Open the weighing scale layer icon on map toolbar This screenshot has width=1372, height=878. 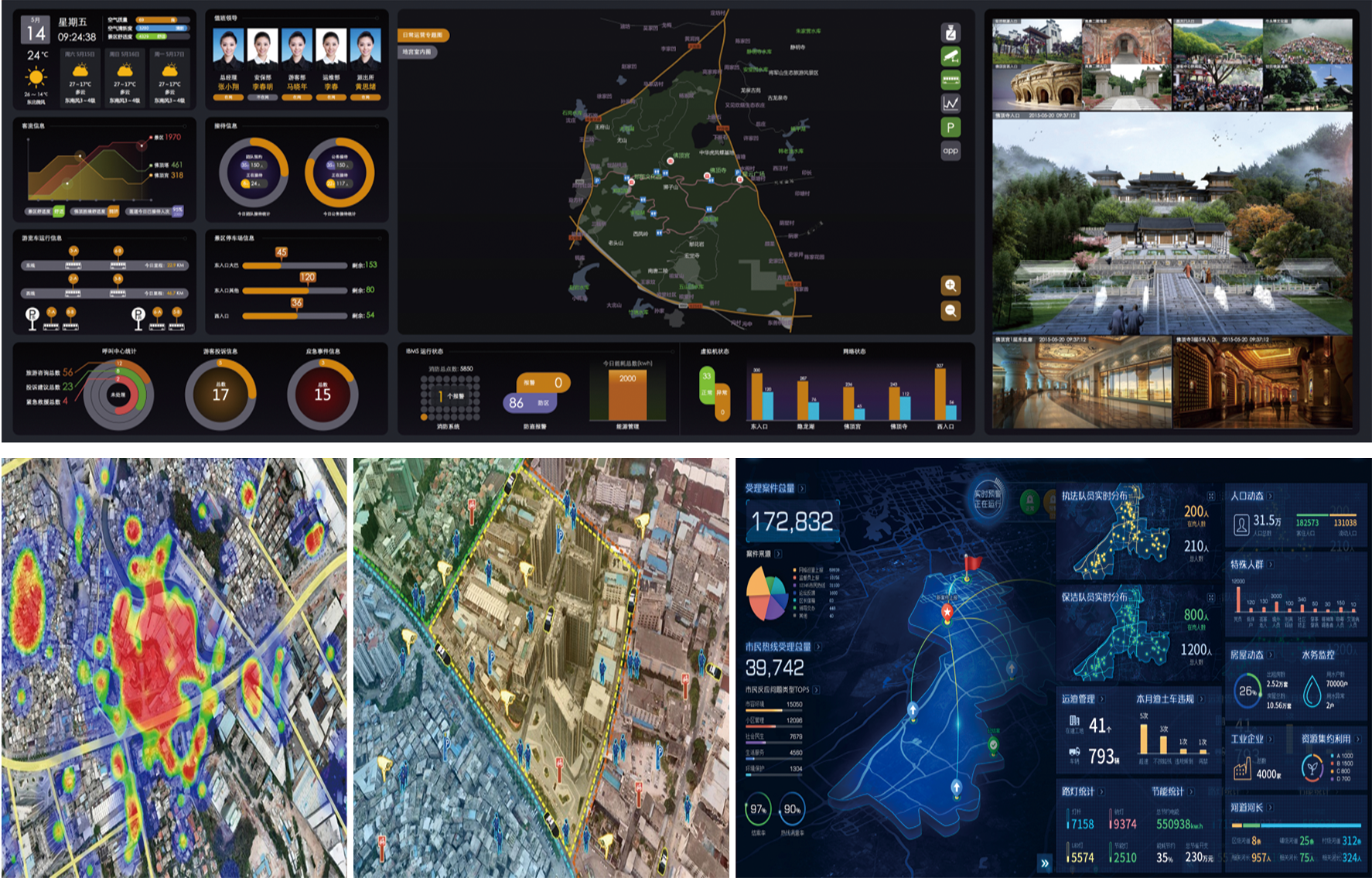[951, 32]
